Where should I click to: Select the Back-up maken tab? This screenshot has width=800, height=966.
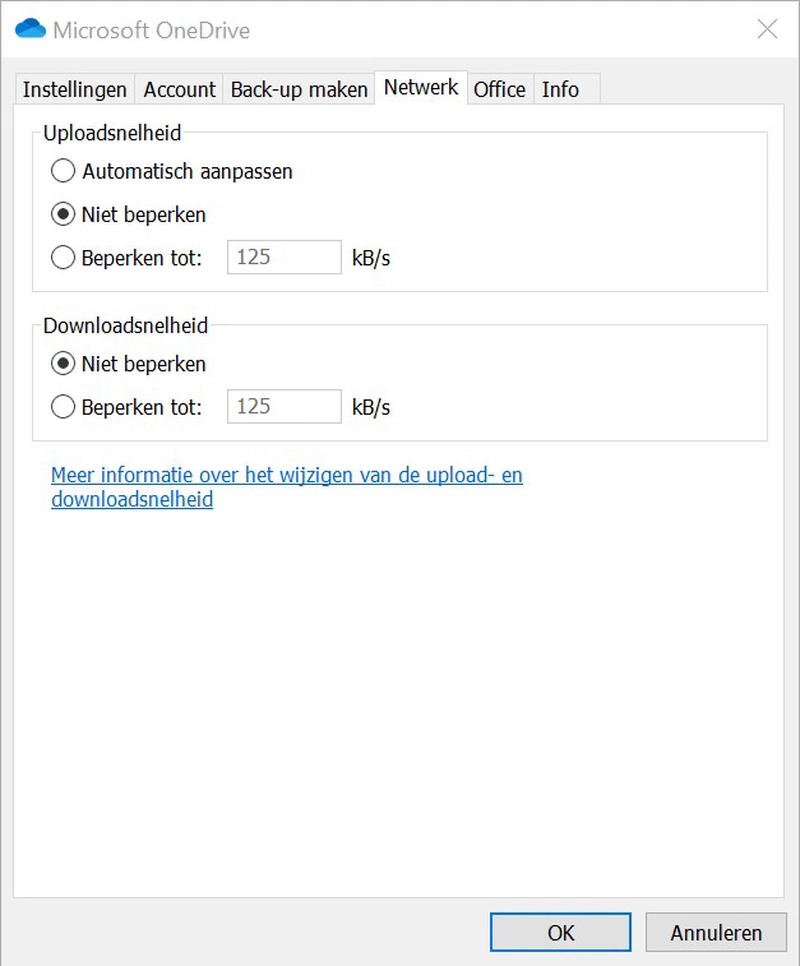[297, 89]
